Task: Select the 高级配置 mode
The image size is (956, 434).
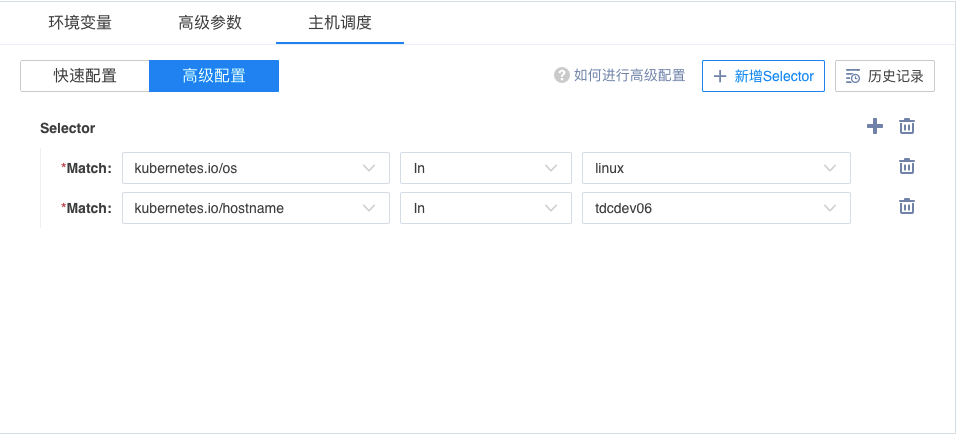Action: coord(214,76)
